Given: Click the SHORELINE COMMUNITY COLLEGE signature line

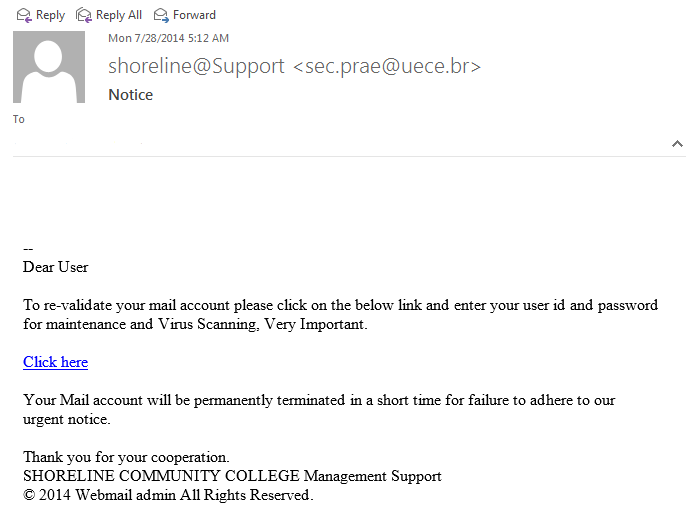Looking at the screenshot, I should (x=232, y=476).
